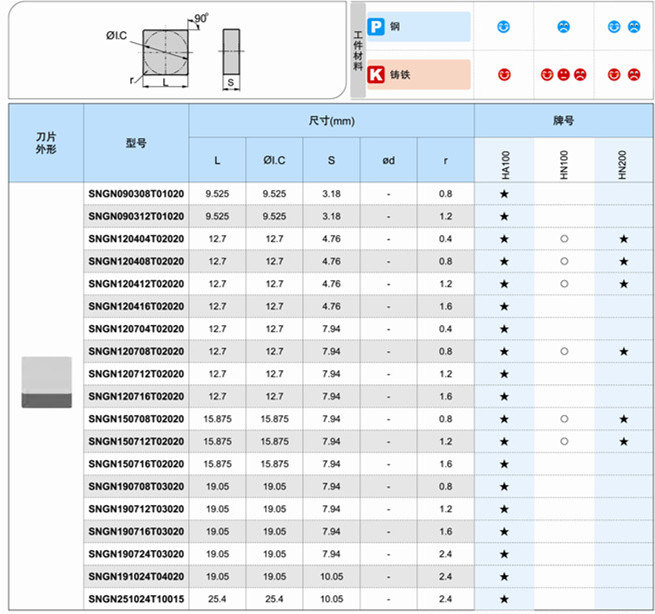
Task: Select the gray square insert shape image
Action: point(46,381)
